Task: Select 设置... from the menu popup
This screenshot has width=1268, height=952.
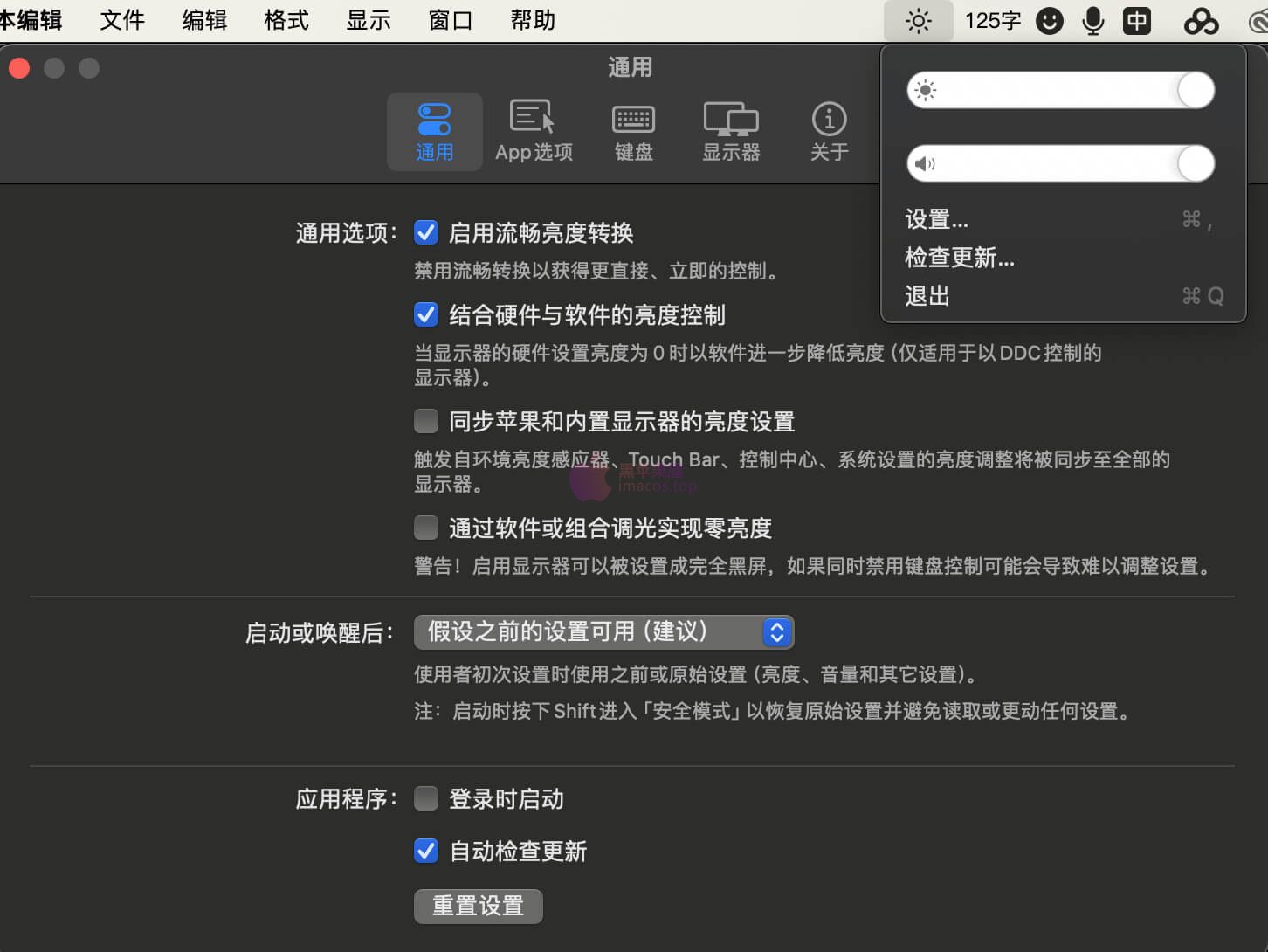Action: pos(936,219)
